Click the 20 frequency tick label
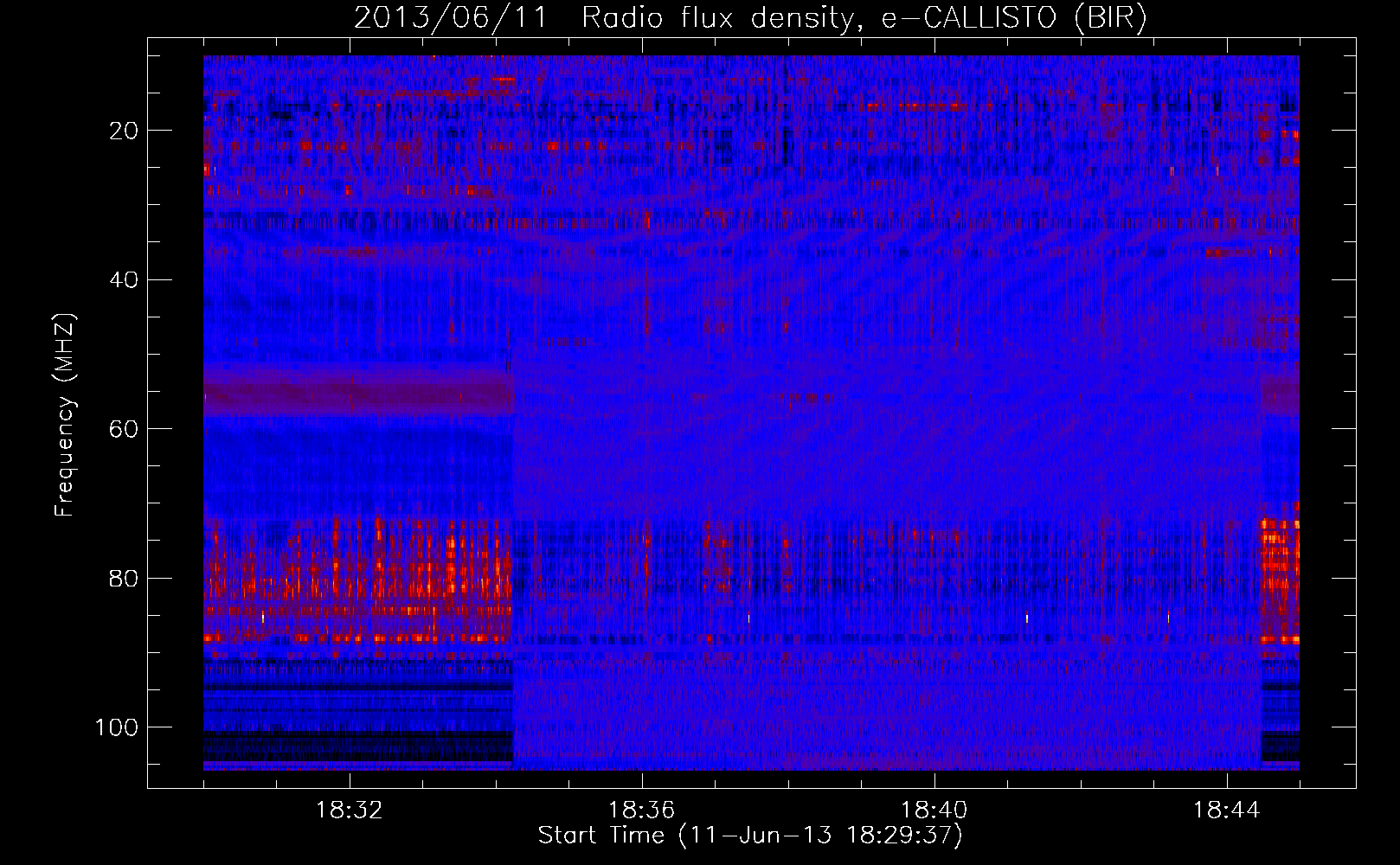The width and height of the screenshot is (1400, 865). [124, 131]
